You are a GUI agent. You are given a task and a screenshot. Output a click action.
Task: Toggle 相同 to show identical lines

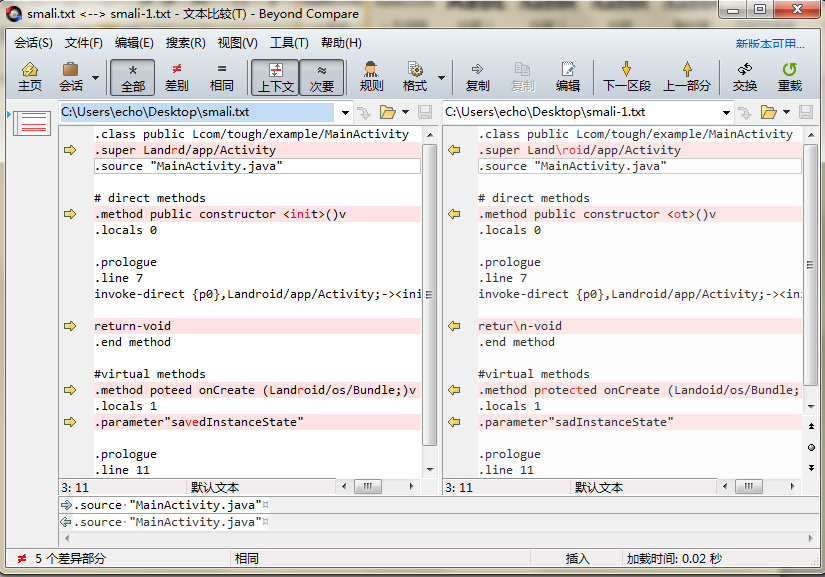tap(221, 77)
